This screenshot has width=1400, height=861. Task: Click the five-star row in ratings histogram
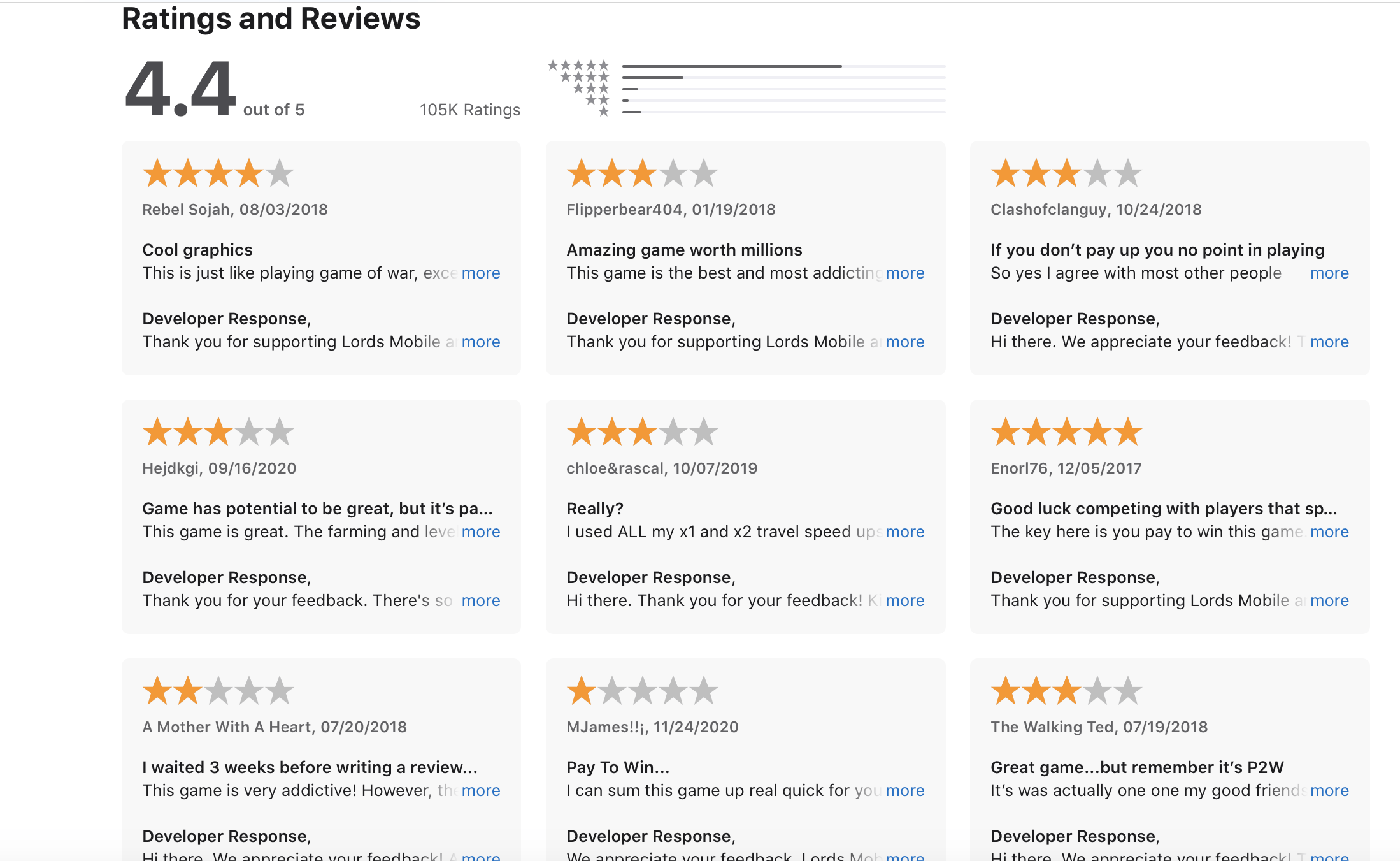[746, 66]
